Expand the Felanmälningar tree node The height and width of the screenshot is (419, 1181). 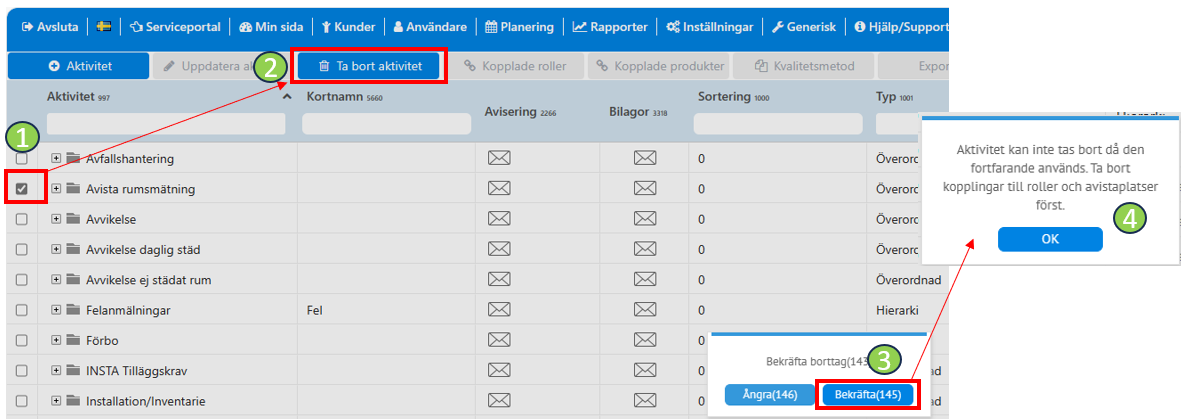(56, 309)
